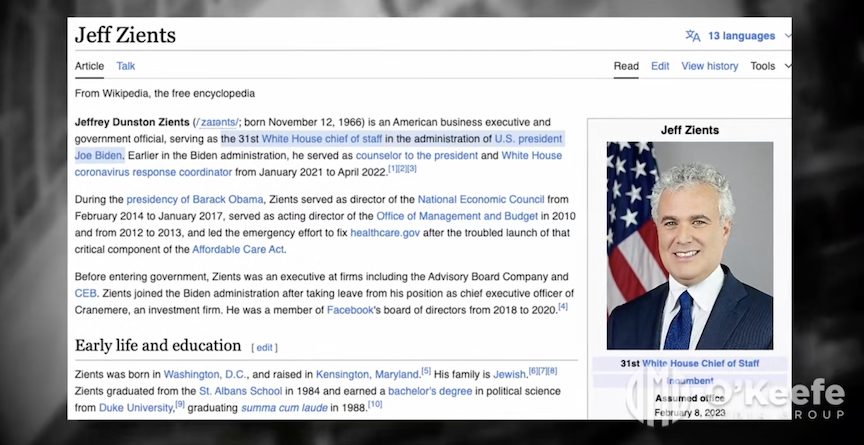Follow the summa cum laude link
Screen dimensions: 864x445
click(x=284, y=408)
